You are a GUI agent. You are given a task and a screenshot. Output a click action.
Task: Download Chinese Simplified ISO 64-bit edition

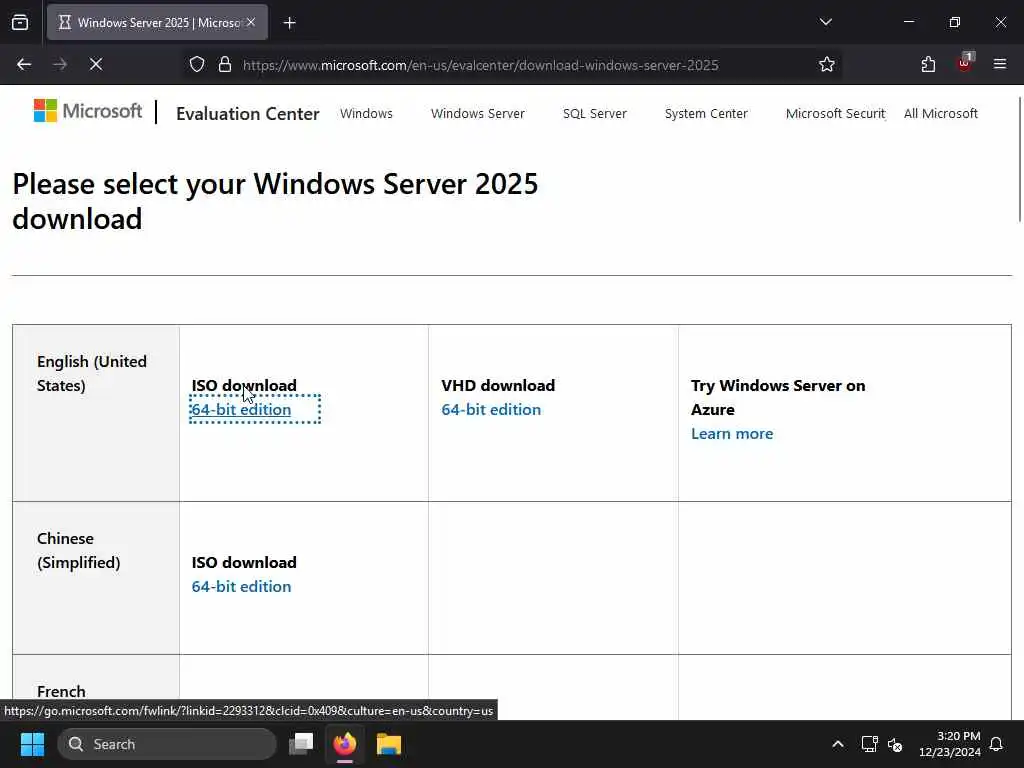point(241,586)
